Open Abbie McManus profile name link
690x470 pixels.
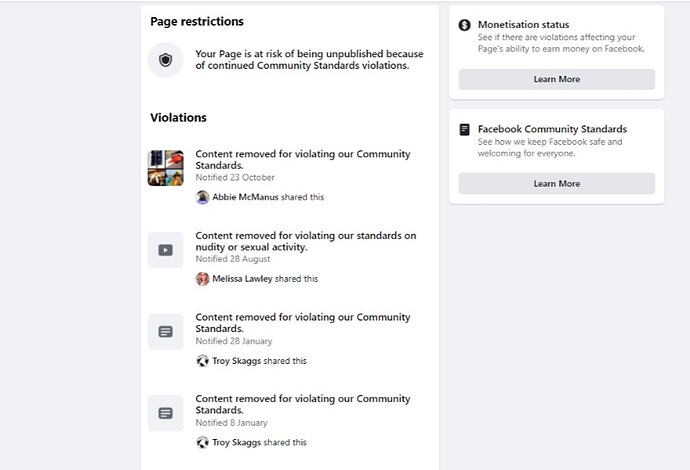coord(245,197)
